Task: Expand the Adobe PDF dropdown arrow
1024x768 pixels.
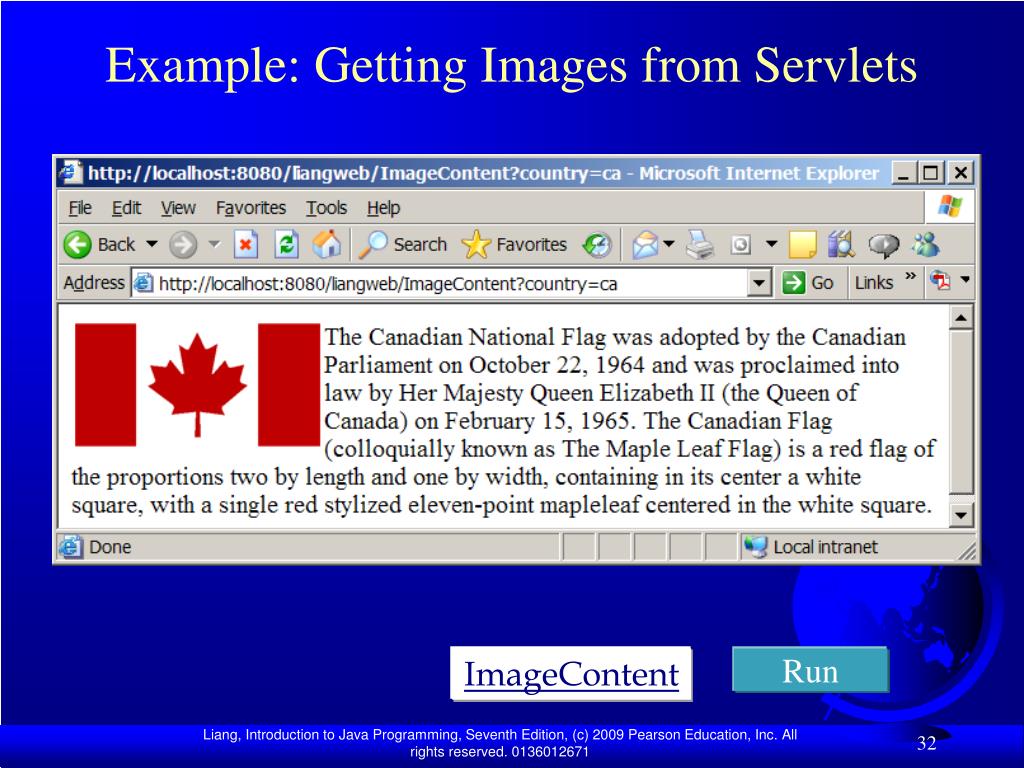Action: (965, 280)
